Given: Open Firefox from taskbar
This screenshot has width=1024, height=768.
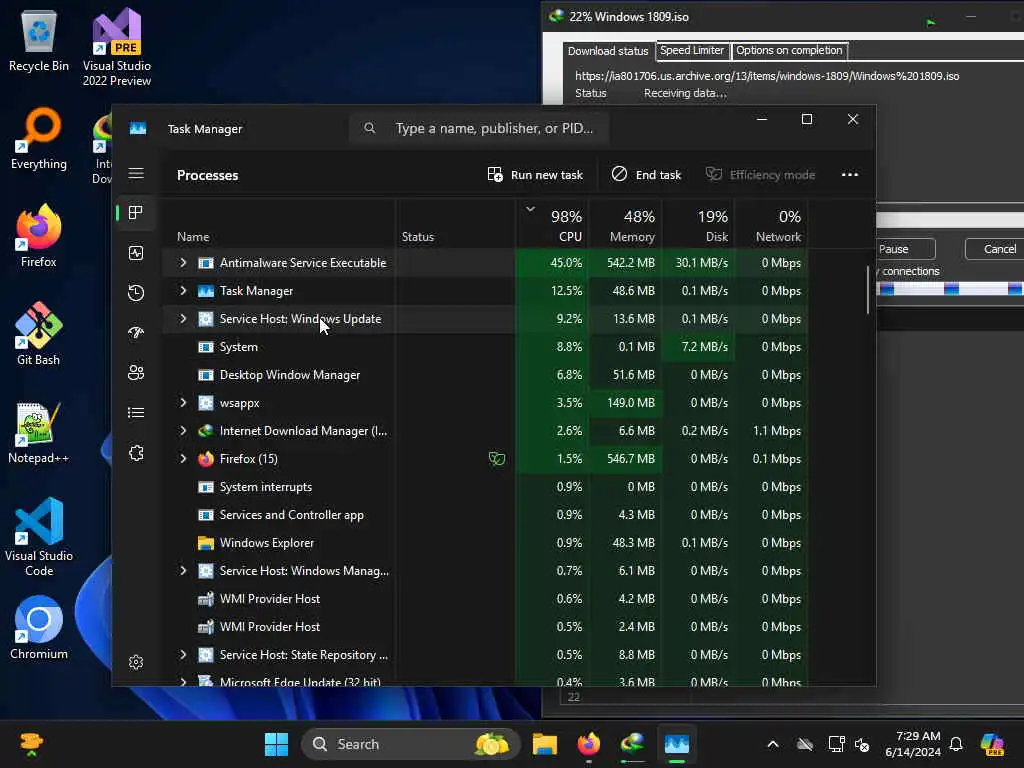Looking at the screenshot, I should [x=588, y=744].
